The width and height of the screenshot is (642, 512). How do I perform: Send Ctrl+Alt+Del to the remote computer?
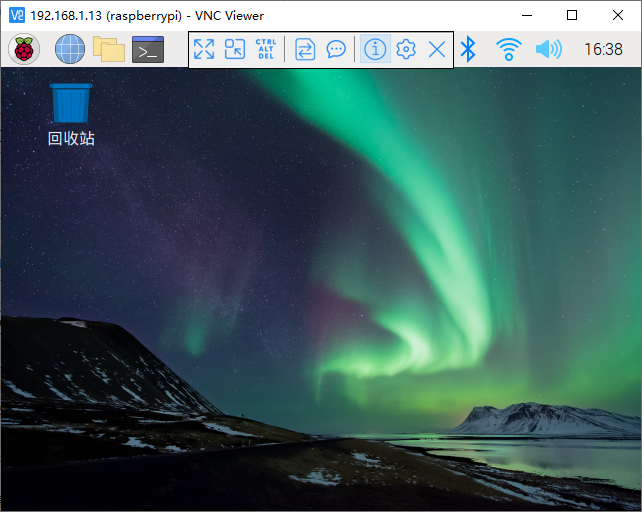(x=265, y=49)
